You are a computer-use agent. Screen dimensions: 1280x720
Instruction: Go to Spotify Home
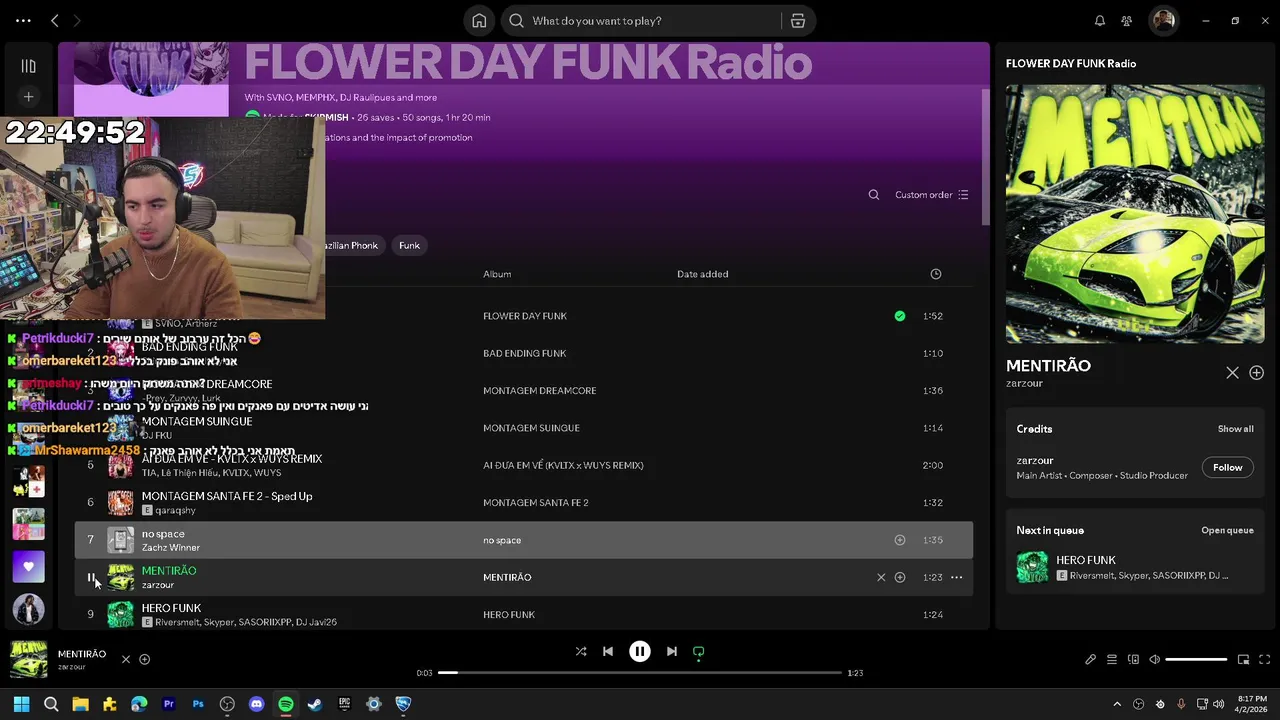click(479, 20)
